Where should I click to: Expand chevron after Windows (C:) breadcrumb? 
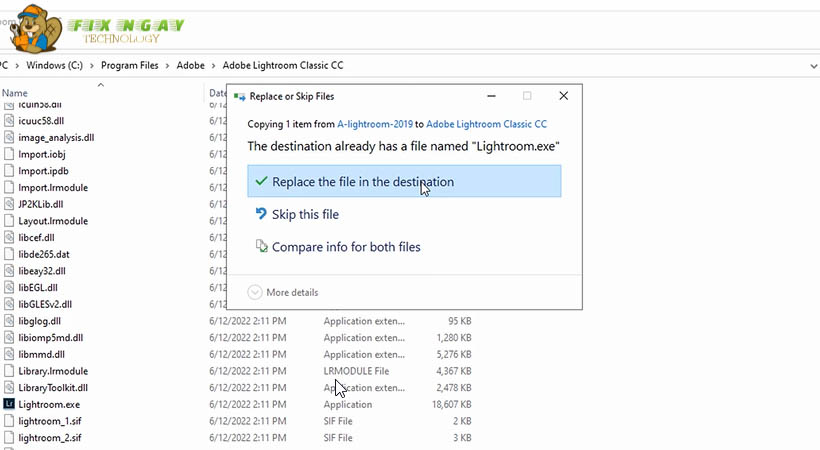tap(92, 66)
